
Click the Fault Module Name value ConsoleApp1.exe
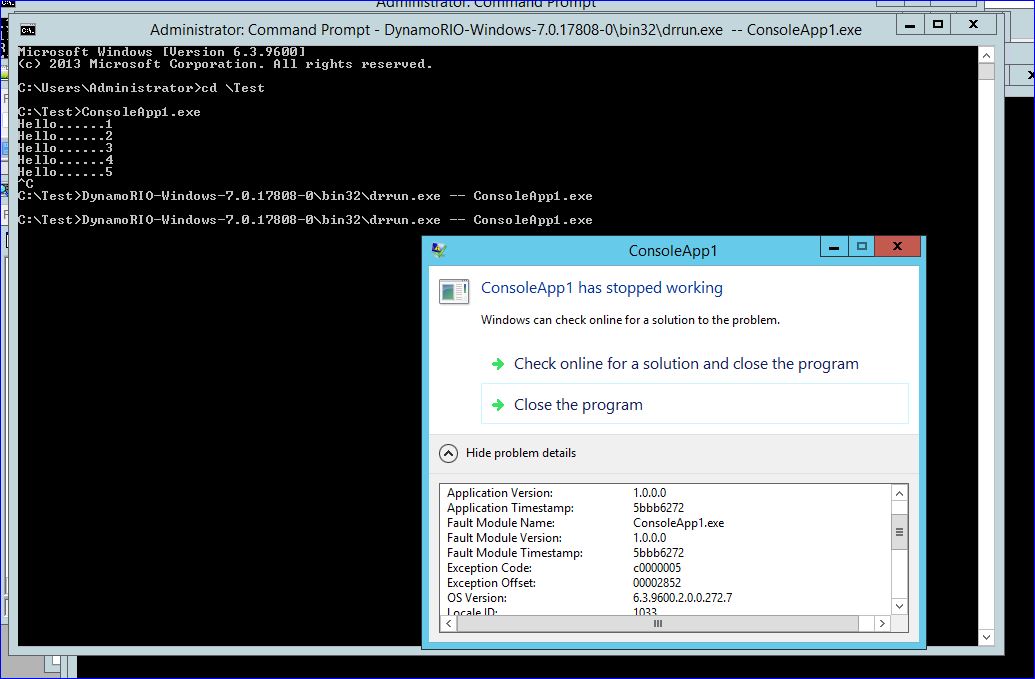point(679,523)
